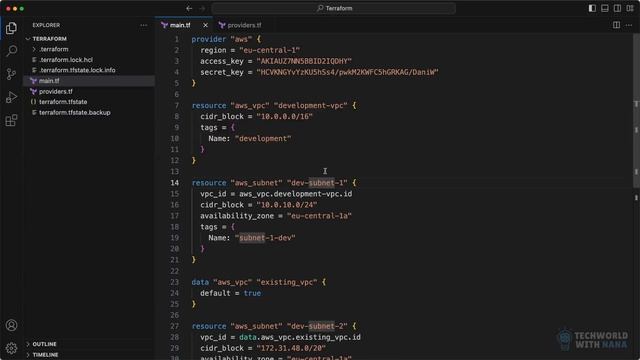Toggle the secondary sidebar layout icon

pos(618,8)
